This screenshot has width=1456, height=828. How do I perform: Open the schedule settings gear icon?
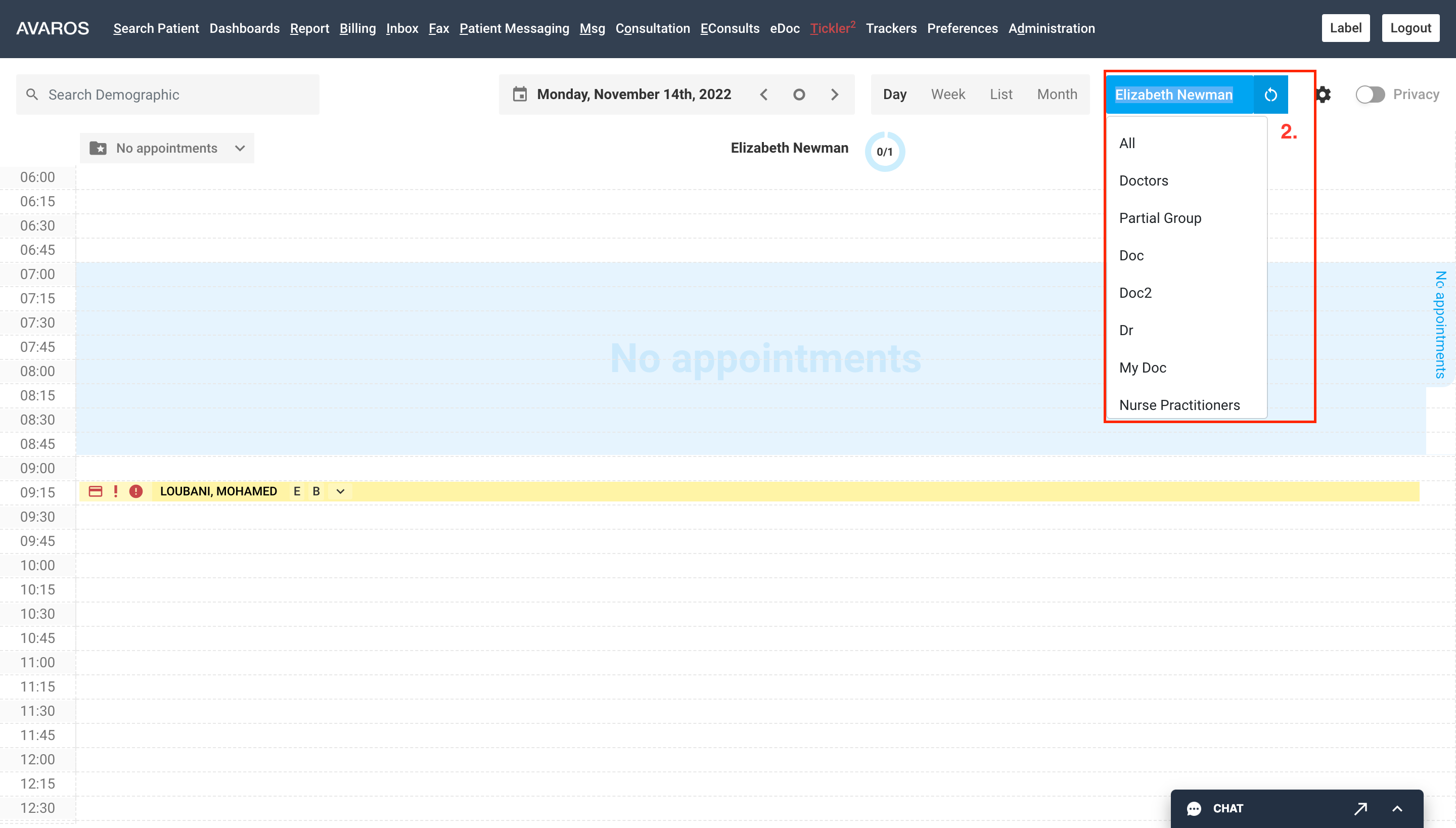(1324, 95)
